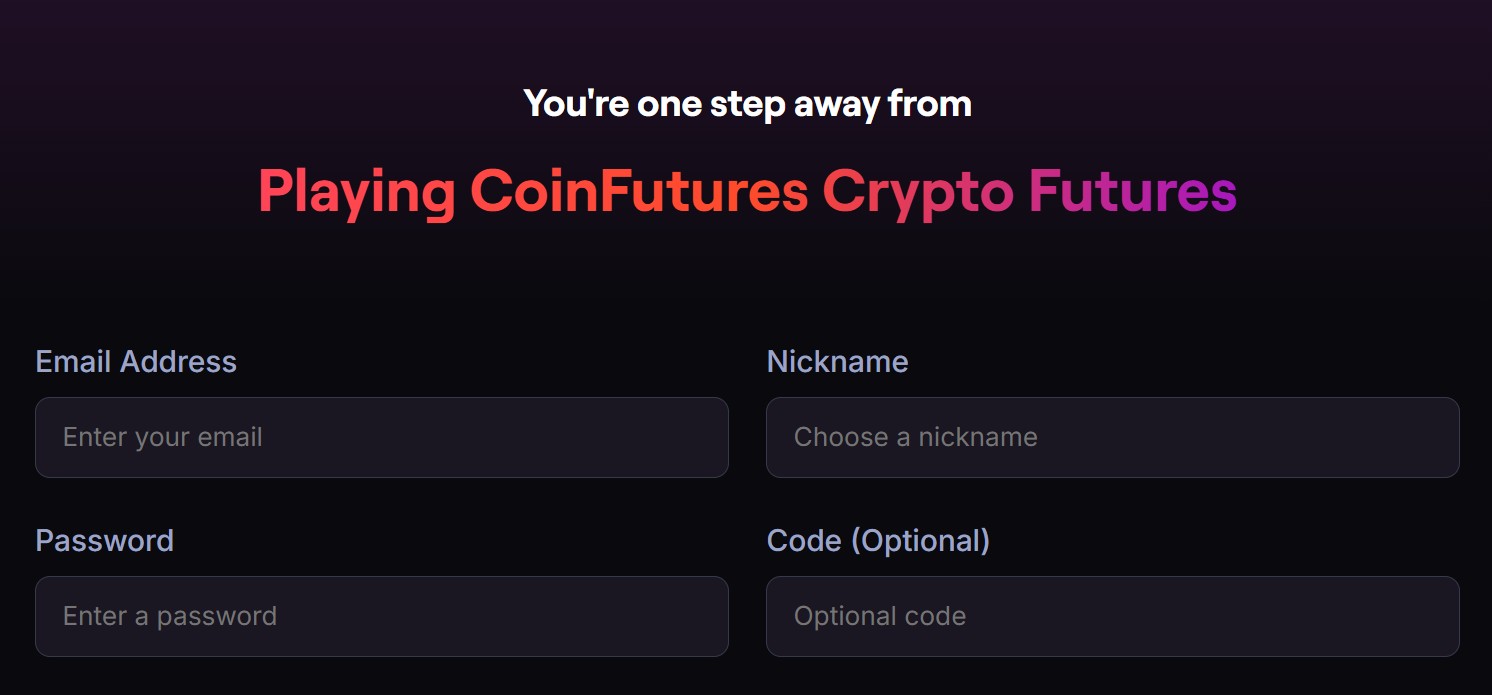Focus the Nickname input field
The image size is (1492, 695).
(1112, 437)
